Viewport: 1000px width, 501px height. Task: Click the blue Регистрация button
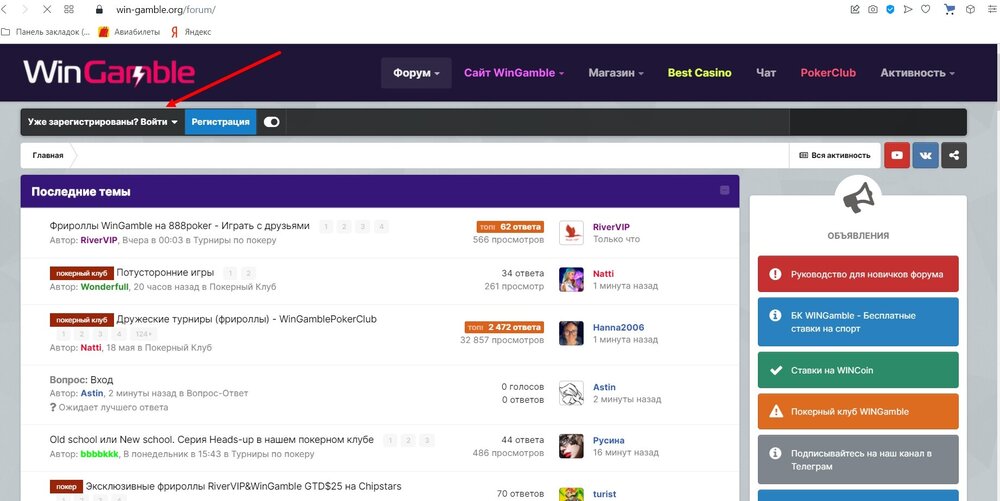pyautogui.click(x=220, y=122)
